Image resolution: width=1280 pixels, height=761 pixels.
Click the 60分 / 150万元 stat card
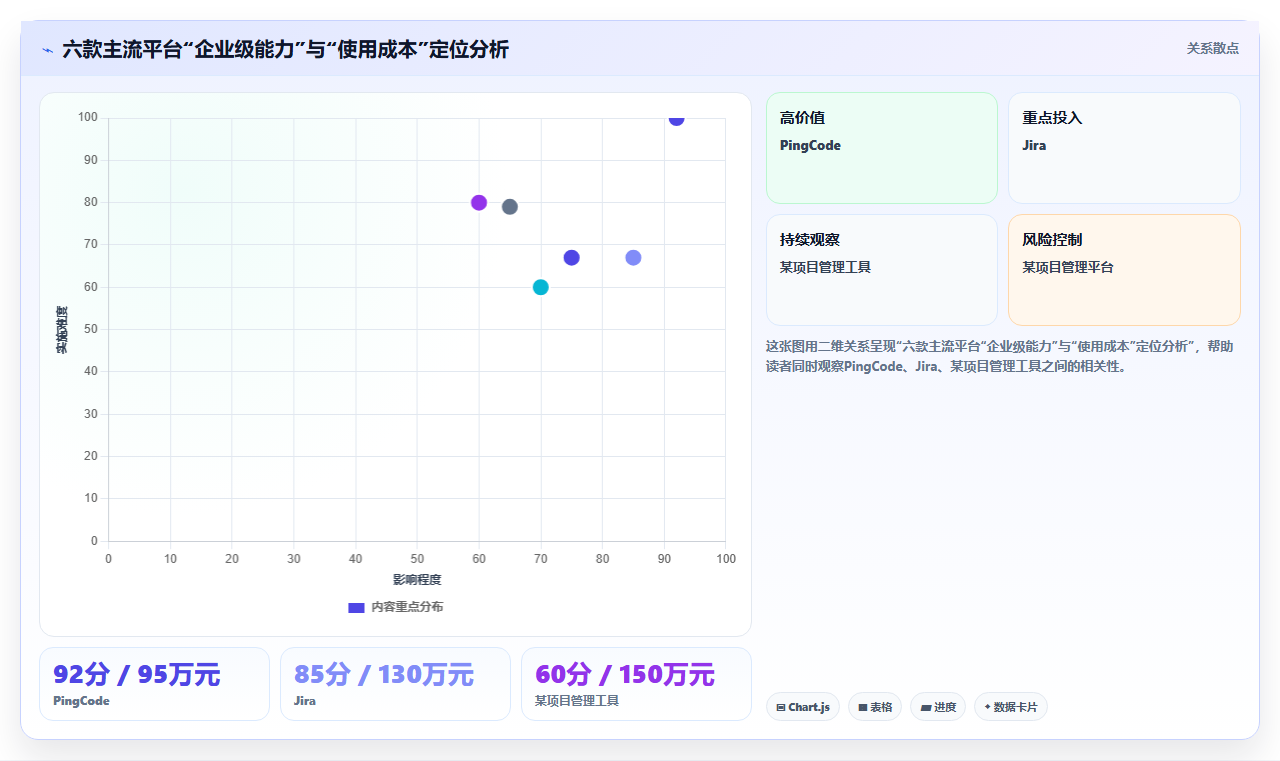coord(636,684)
